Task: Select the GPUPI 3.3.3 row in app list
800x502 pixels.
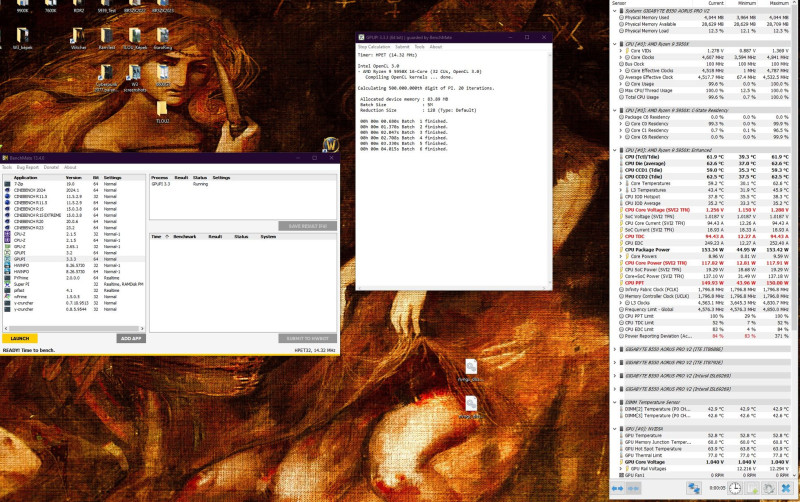Action: (x=74, y=259)
